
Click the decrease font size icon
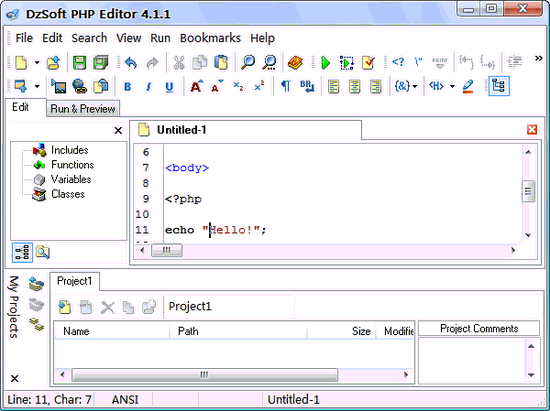click(x=217, y=86)
